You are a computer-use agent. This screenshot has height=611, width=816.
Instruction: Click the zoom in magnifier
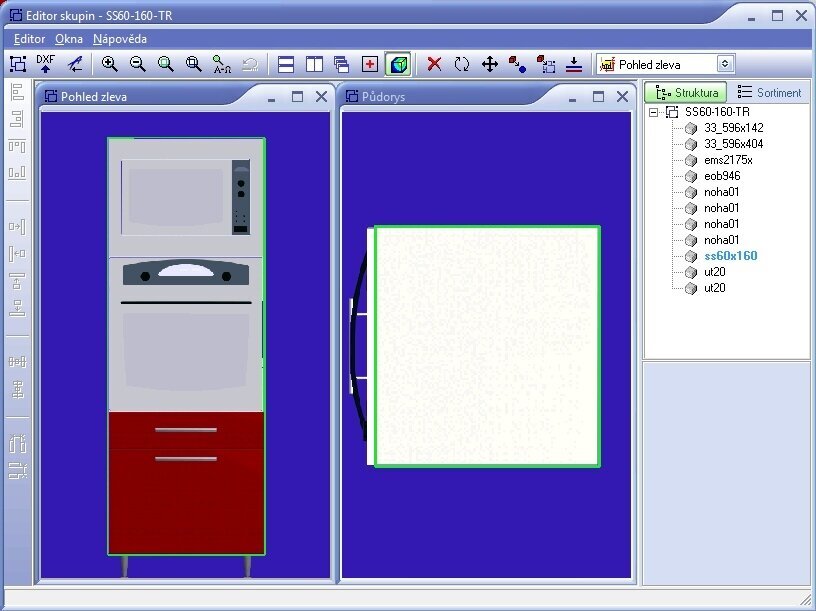(110, 64)
